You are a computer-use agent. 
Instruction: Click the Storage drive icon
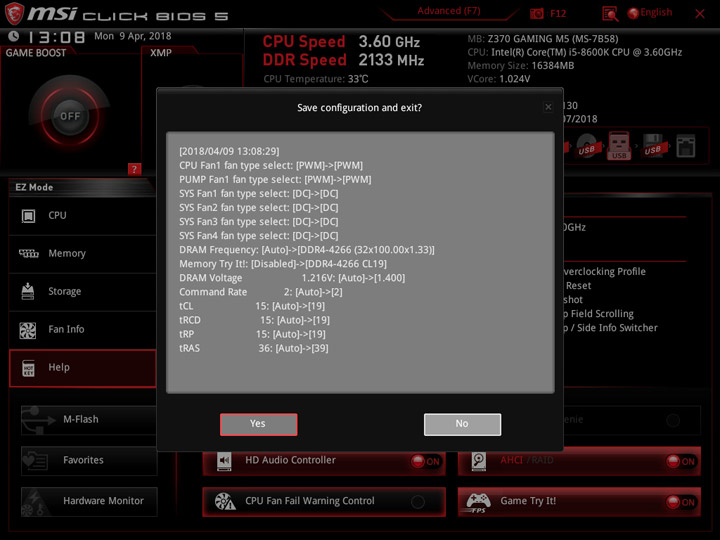pyautogui.click(x=28, y=291)
